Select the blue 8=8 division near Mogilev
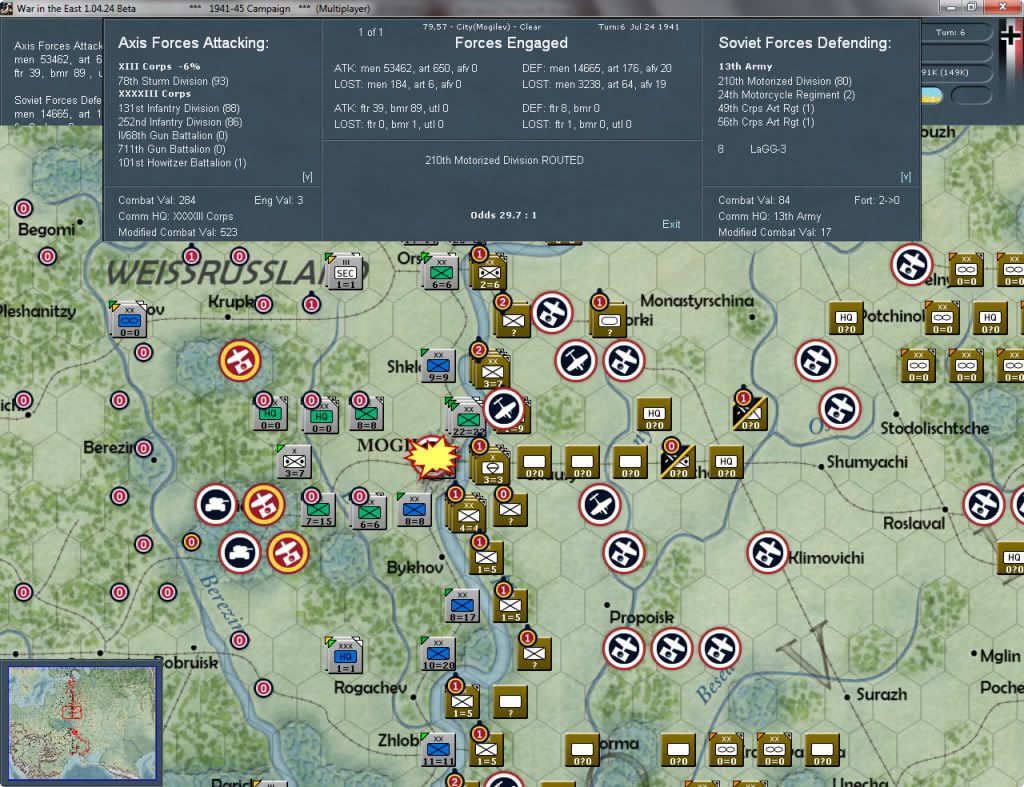 point(415,509)
